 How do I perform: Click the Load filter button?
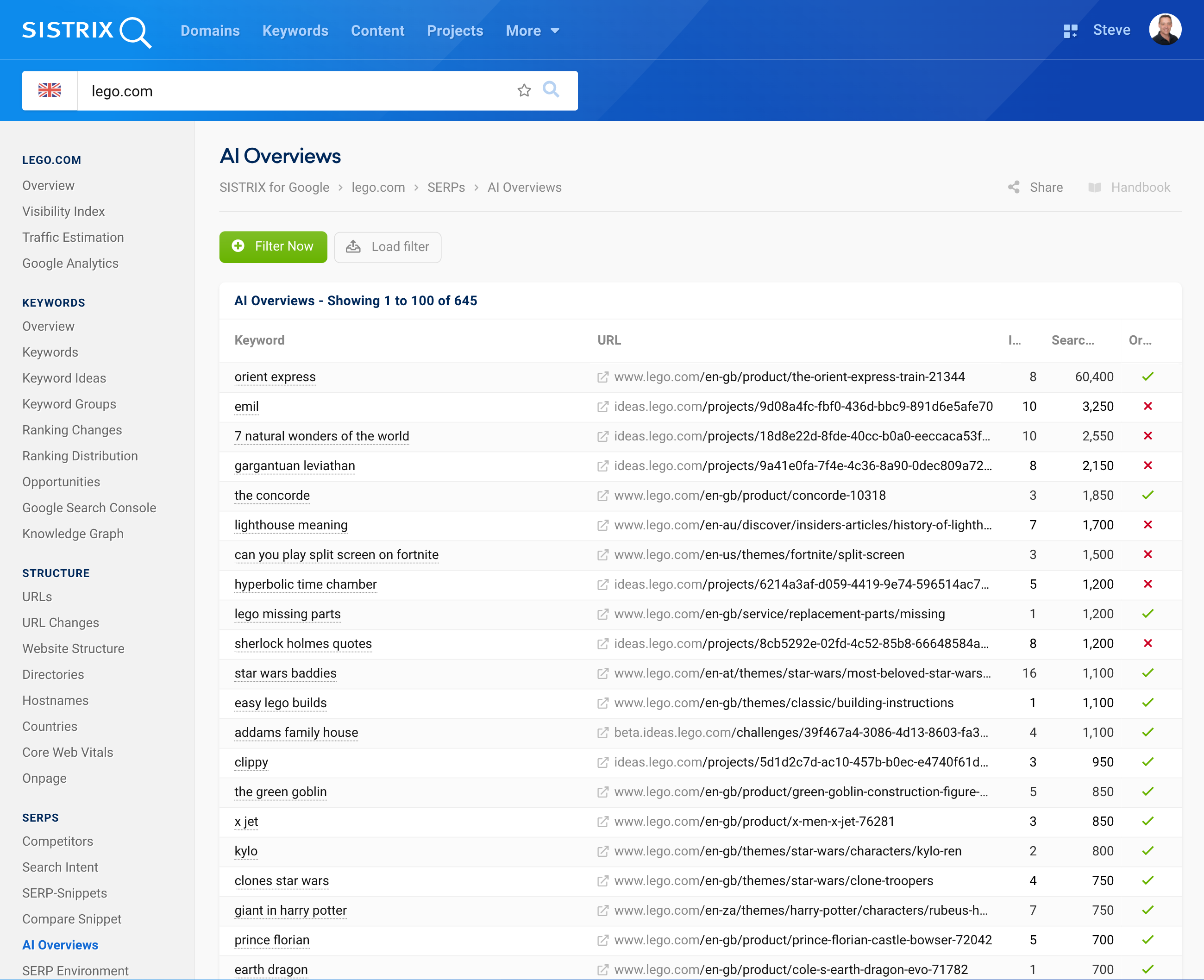click(x=388, y=247)
